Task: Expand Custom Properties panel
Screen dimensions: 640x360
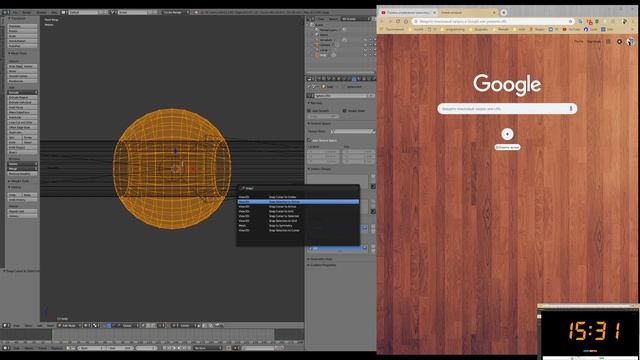Action: (322, 265)
